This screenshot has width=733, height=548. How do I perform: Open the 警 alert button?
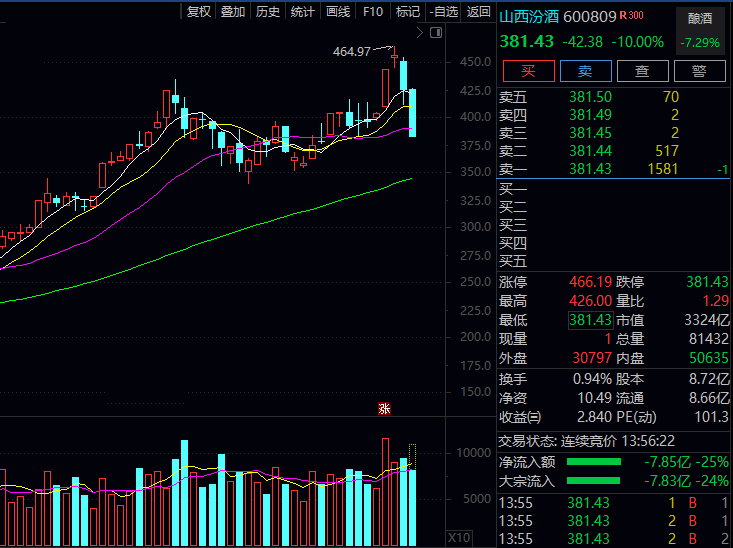699,71
